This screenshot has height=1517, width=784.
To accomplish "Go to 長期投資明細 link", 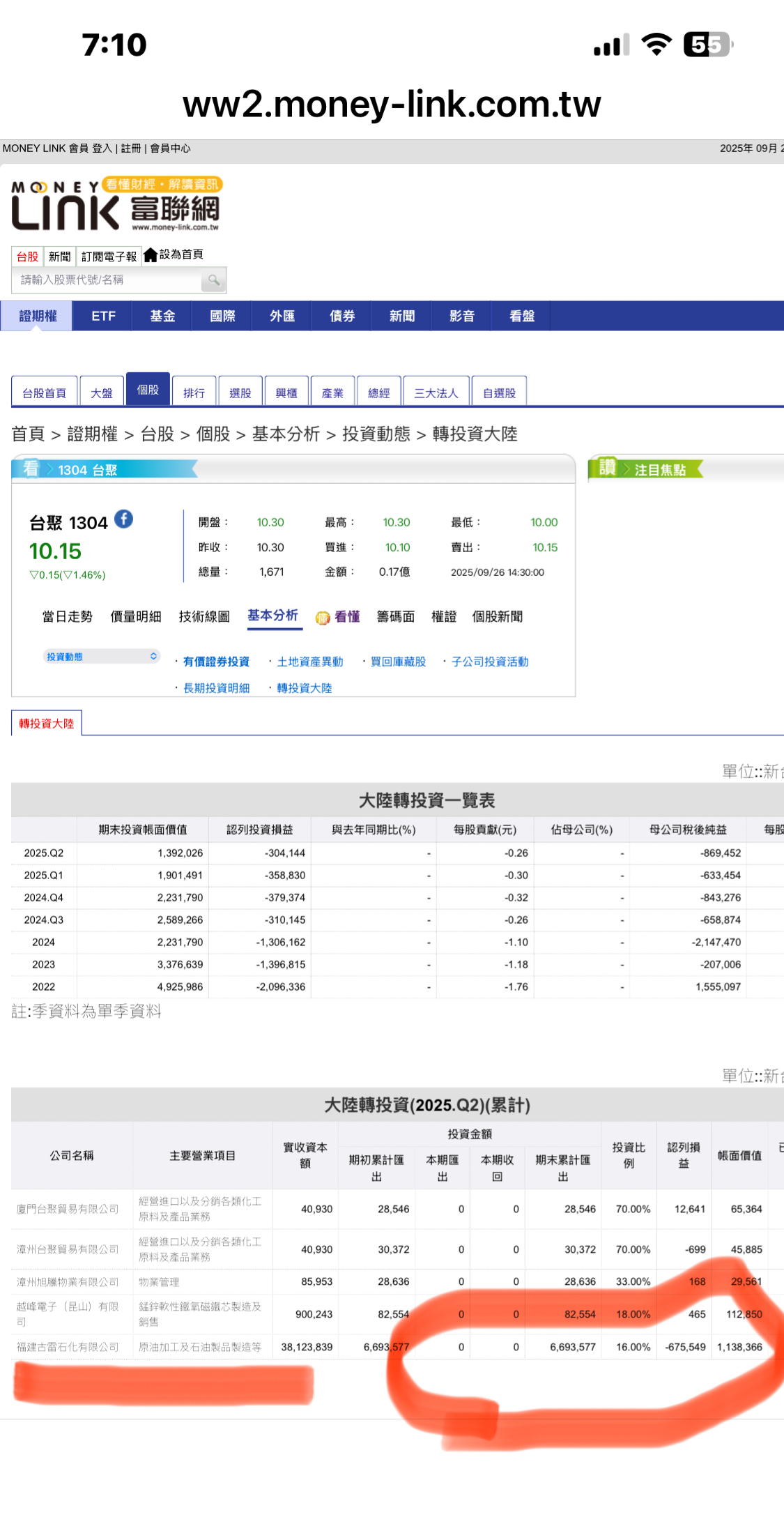I will point(216,688).
